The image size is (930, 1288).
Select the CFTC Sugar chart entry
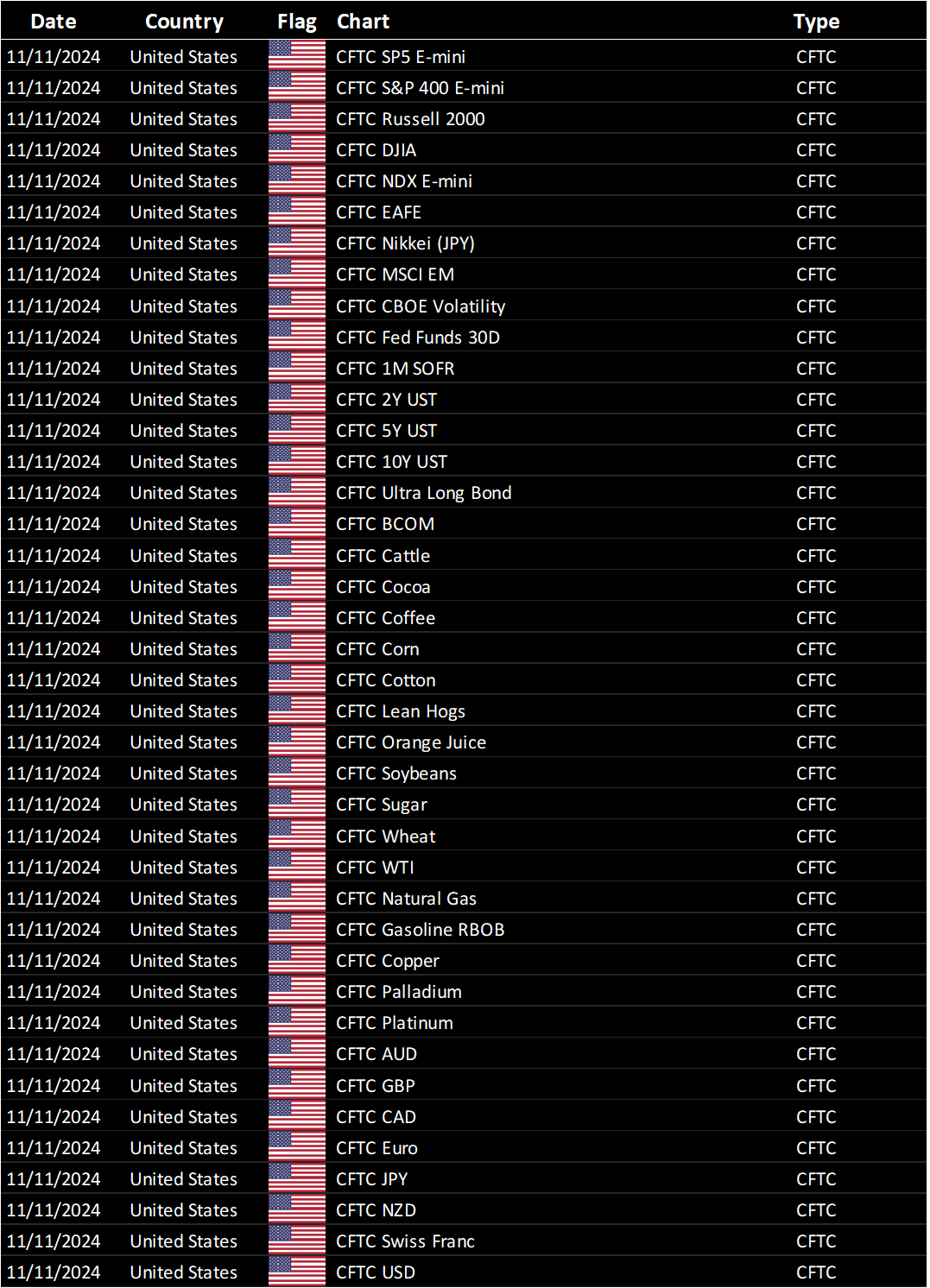[x=382, y=804]
